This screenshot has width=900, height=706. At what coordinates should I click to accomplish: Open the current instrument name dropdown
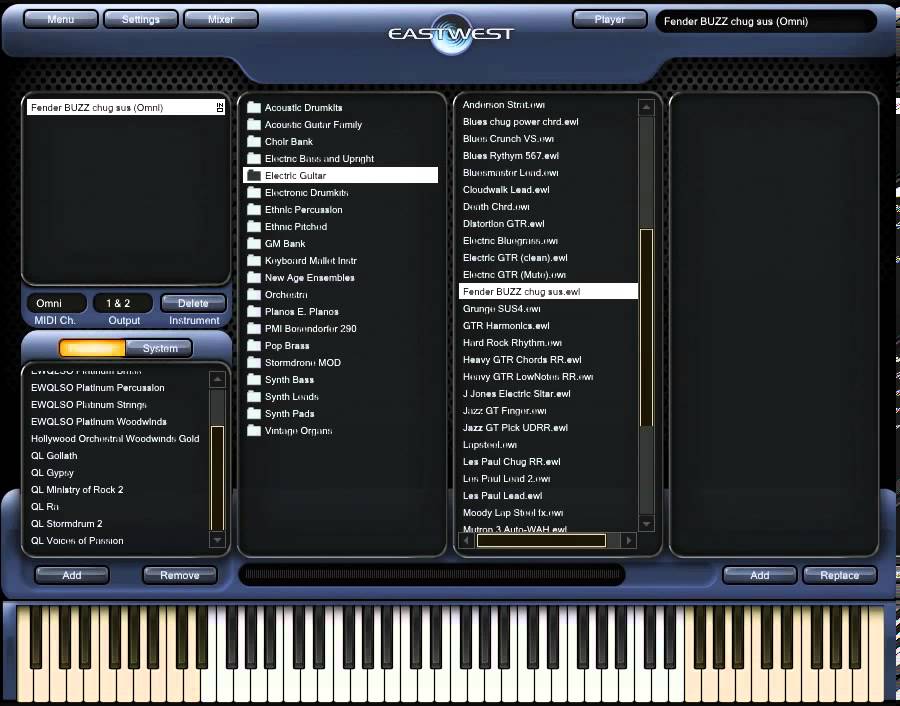pos(766,21)
